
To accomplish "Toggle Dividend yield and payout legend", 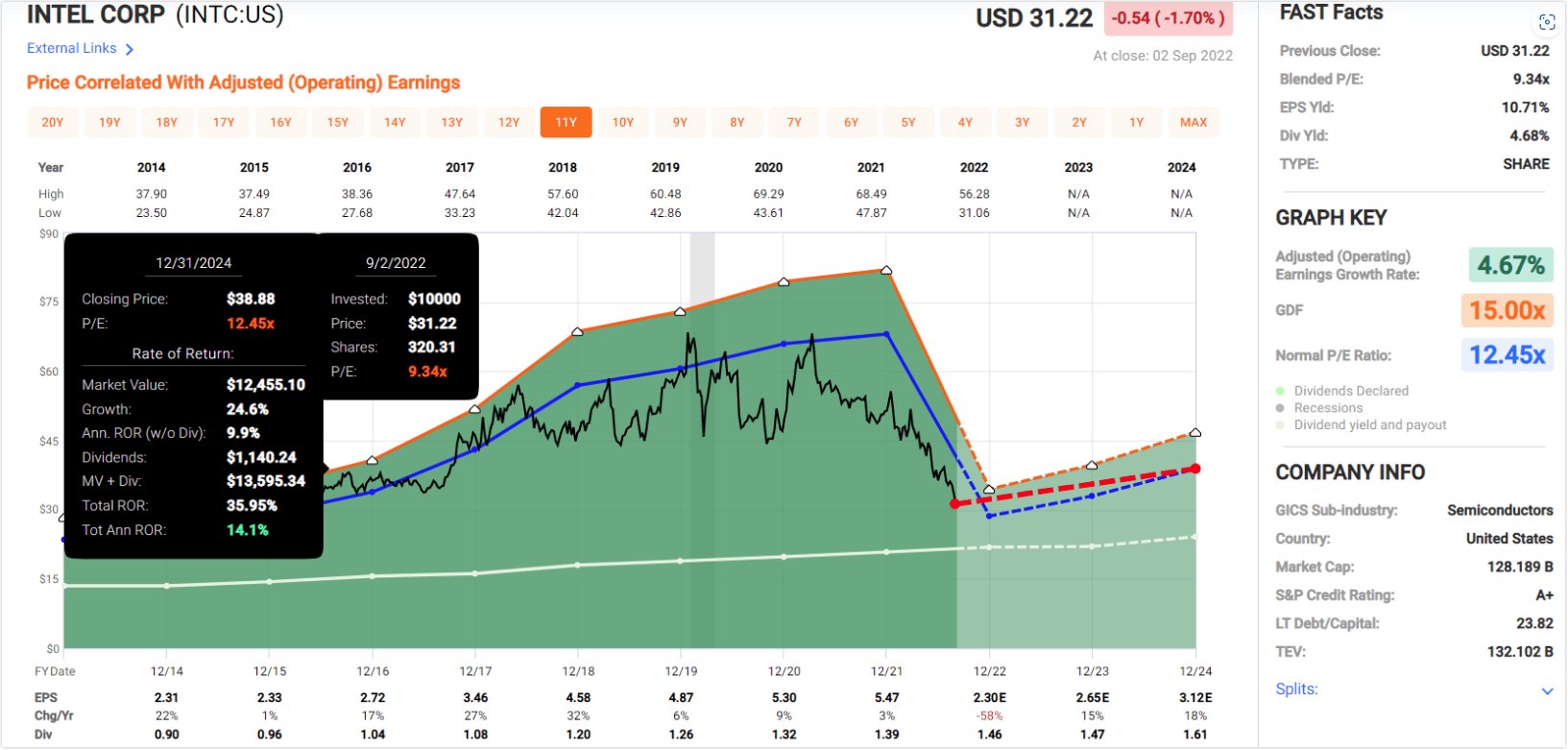I will coord(1361,425).
